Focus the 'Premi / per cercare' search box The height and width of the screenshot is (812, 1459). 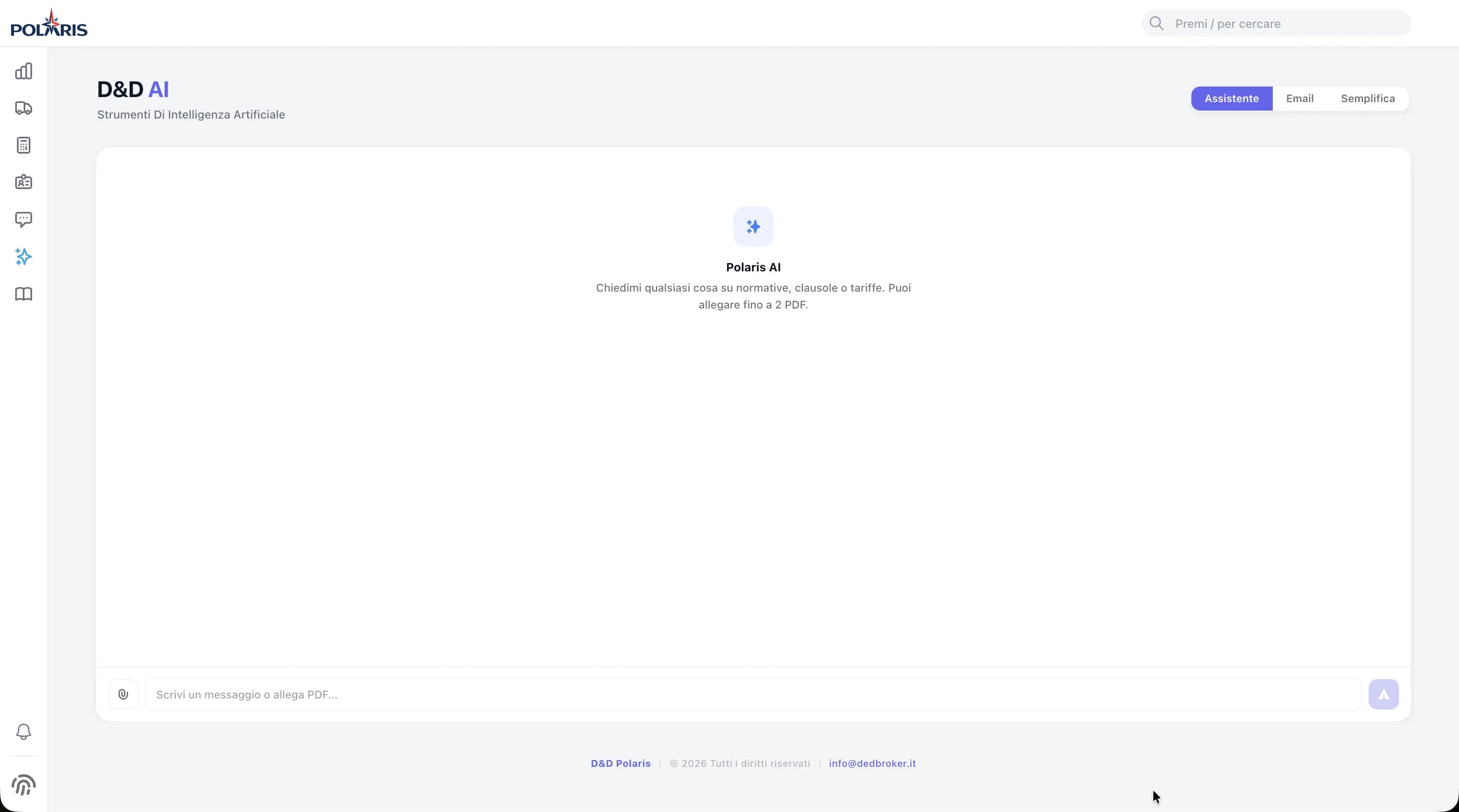(1285, 24)
